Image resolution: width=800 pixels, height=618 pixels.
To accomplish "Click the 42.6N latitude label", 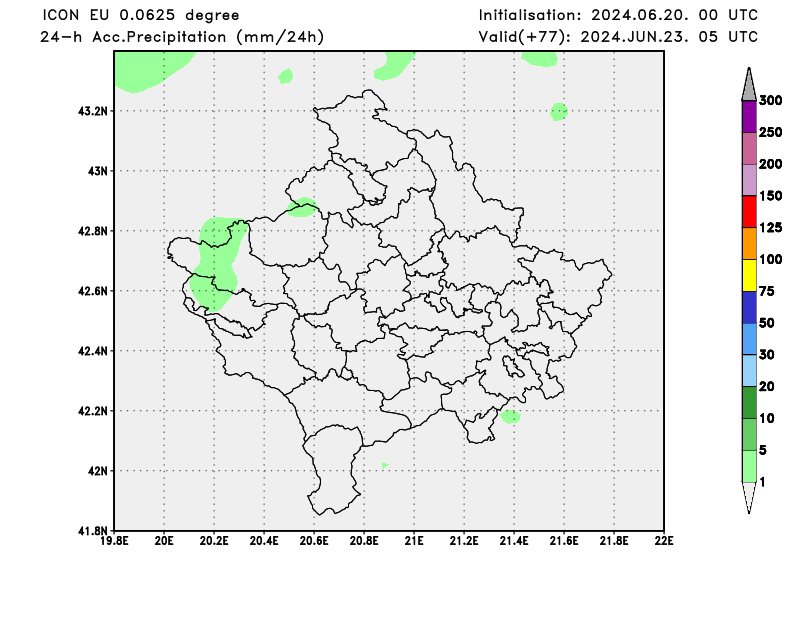I will coord(93,291).
